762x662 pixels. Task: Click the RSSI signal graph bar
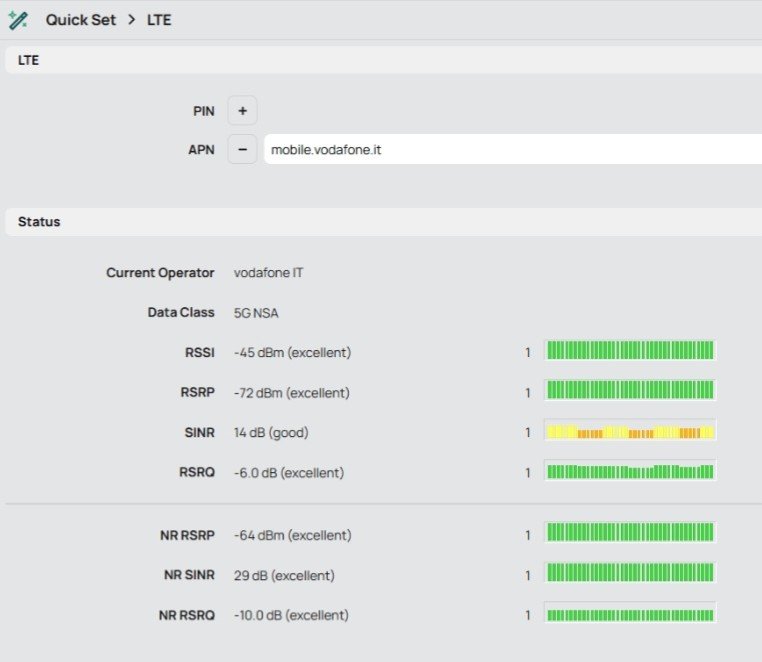coord(630,351)
